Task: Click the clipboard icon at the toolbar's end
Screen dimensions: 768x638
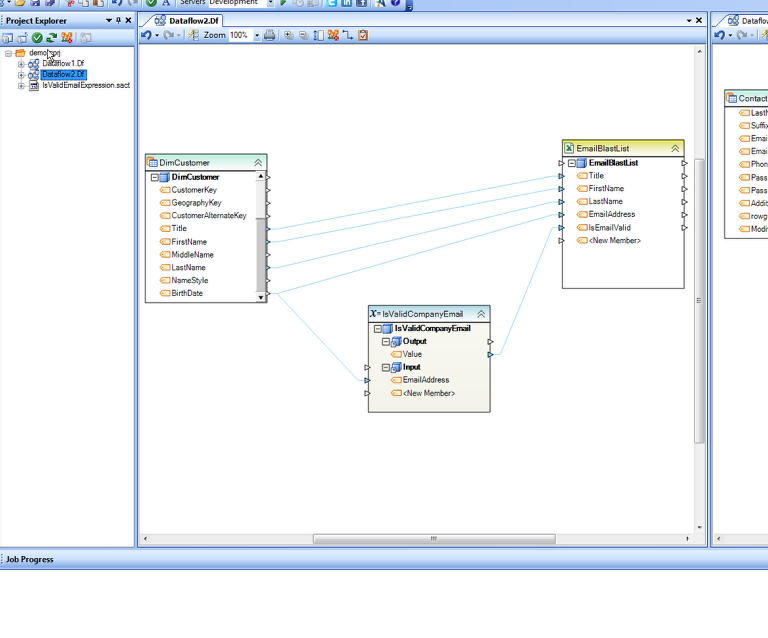Action: point(362,35)
